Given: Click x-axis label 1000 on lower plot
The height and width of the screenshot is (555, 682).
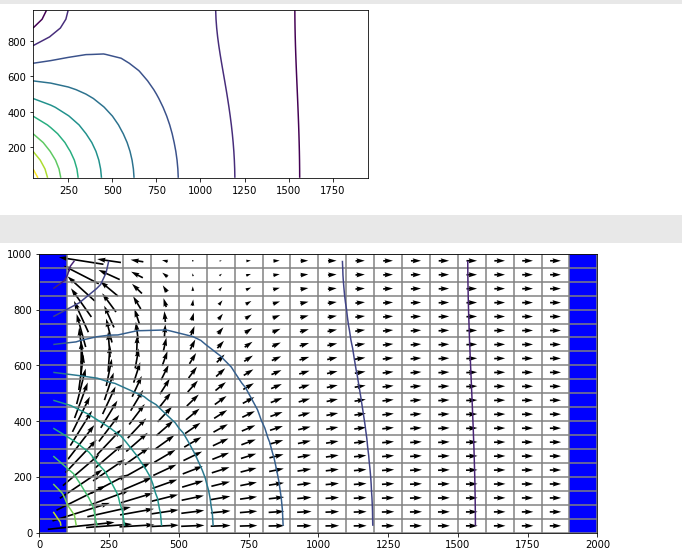Looking at the screenshot, I should pos(318,545).
